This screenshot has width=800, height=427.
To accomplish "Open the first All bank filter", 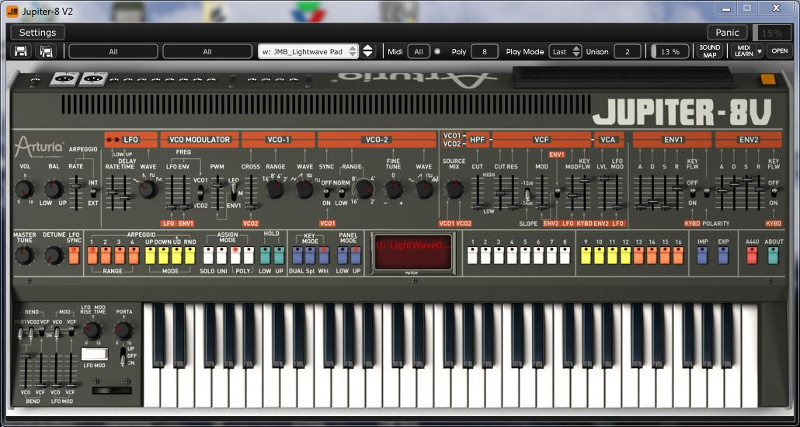I will pos(113,52).
